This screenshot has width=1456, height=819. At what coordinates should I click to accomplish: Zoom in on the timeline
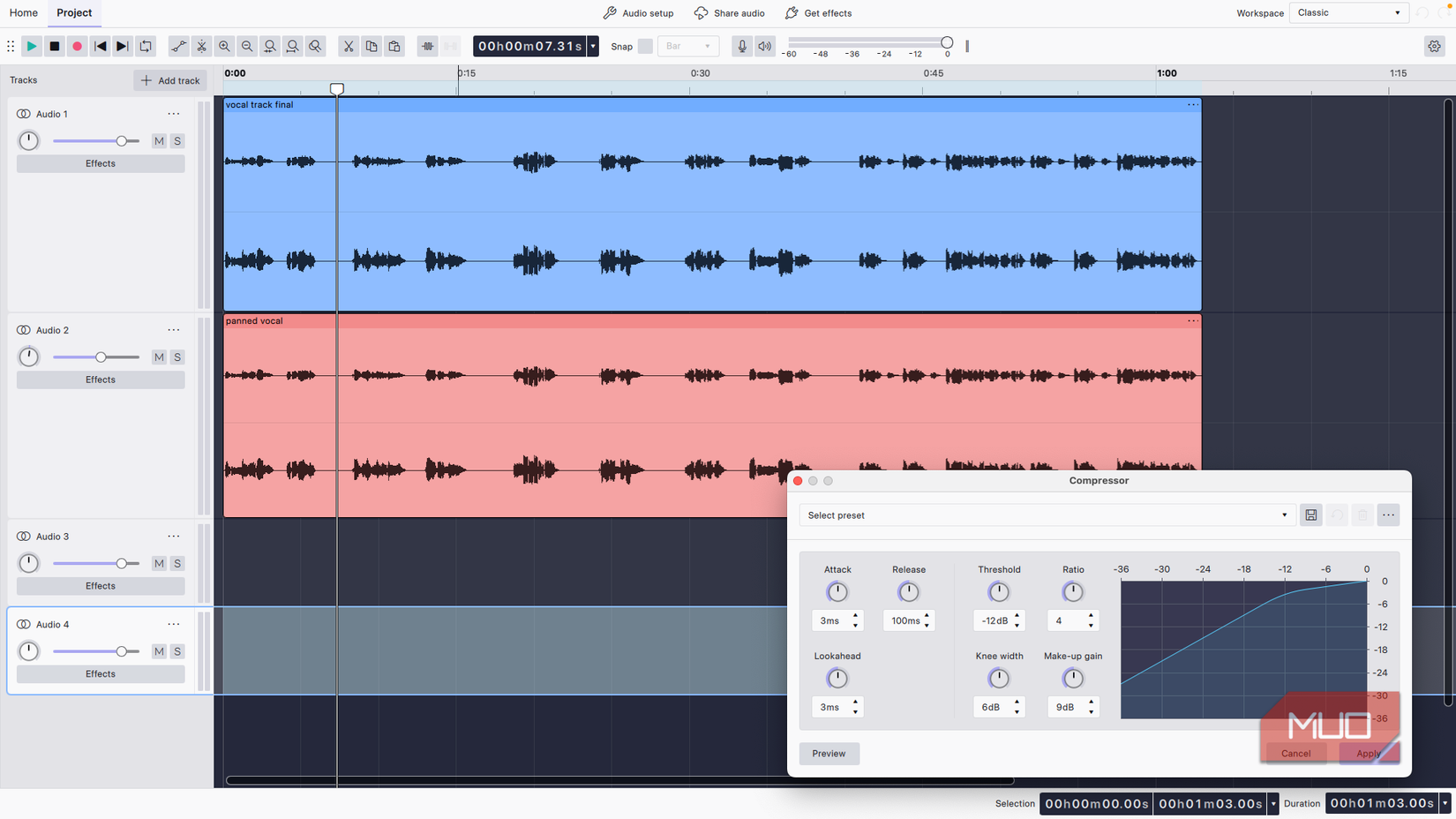pos(225,46)
